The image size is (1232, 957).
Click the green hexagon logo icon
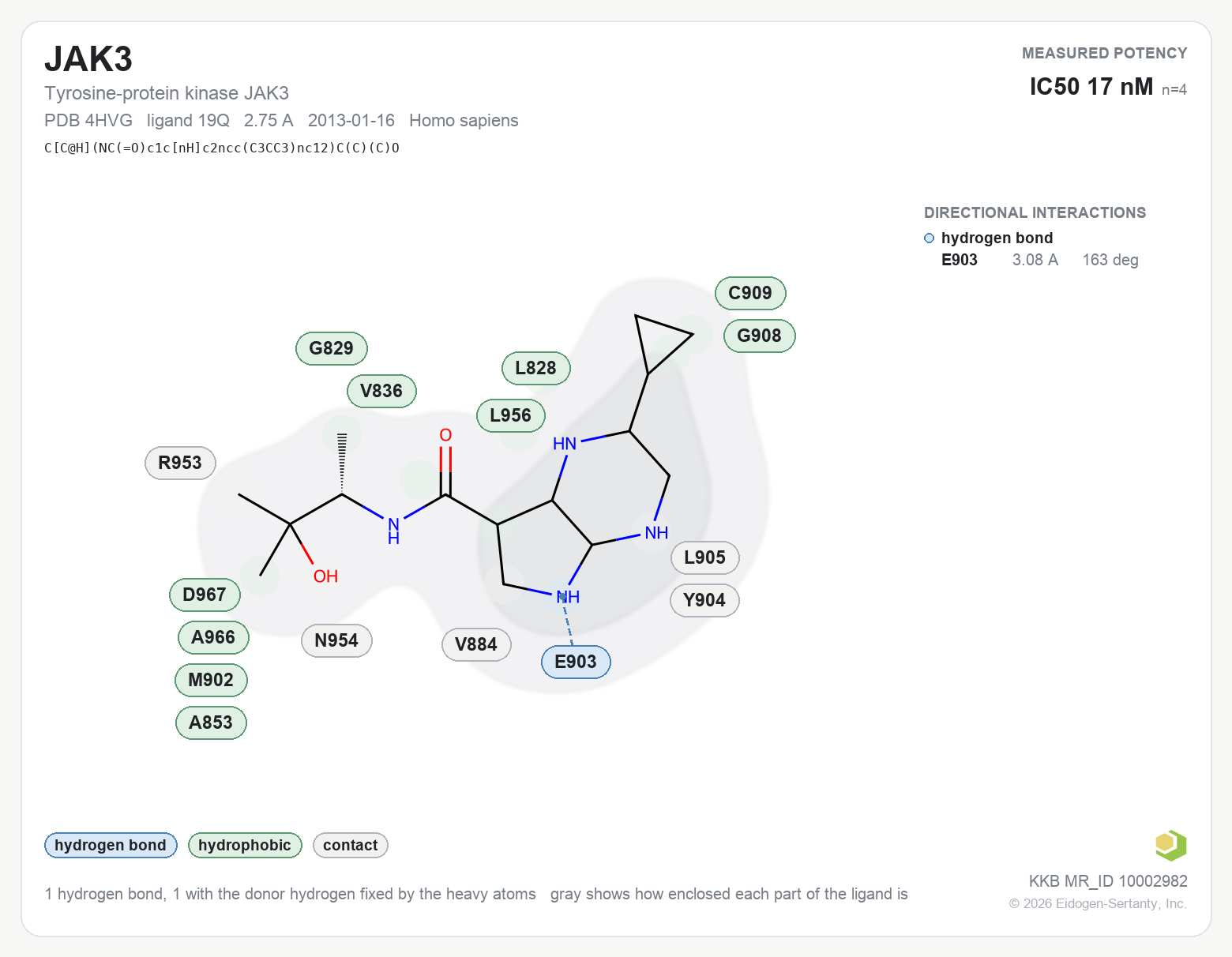coord(1170,846)
